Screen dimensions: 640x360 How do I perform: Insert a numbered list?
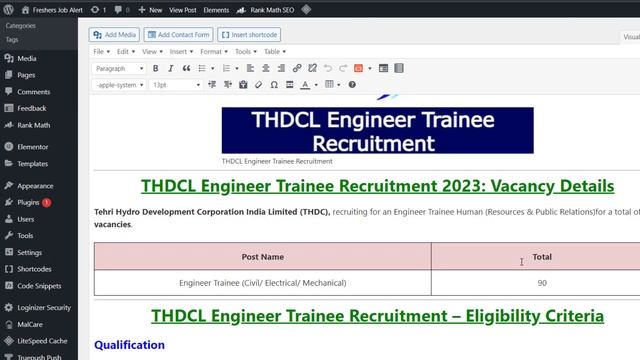coord(226,69)
